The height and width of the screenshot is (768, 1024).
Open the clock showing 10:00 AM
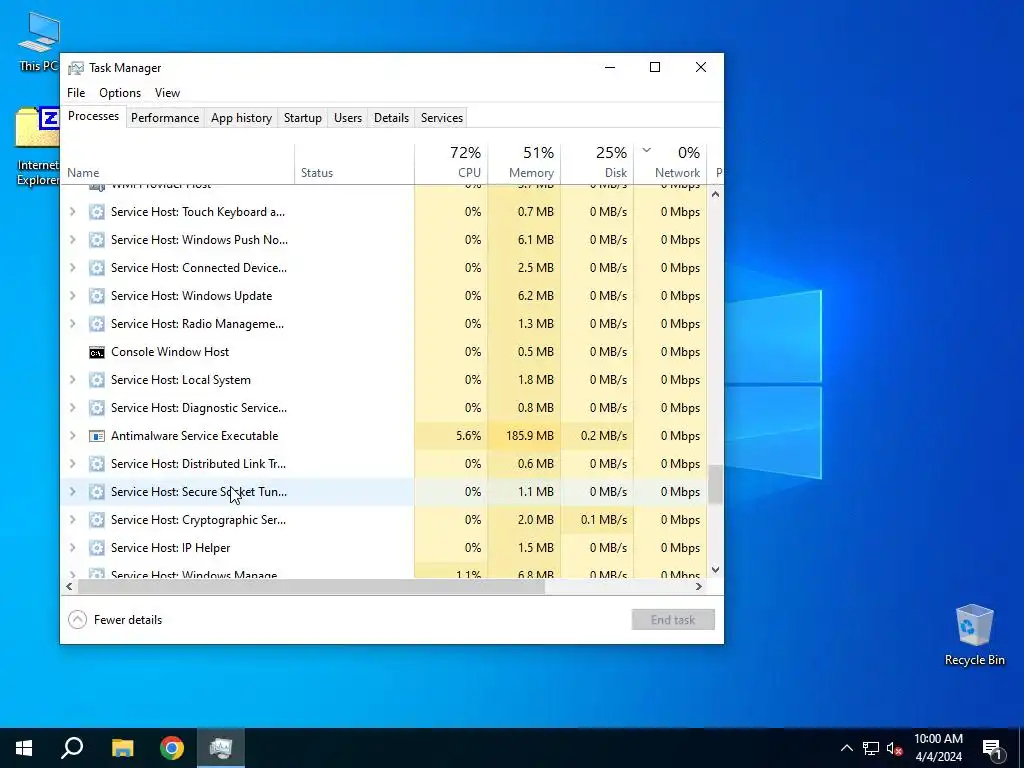click(938, 748)
